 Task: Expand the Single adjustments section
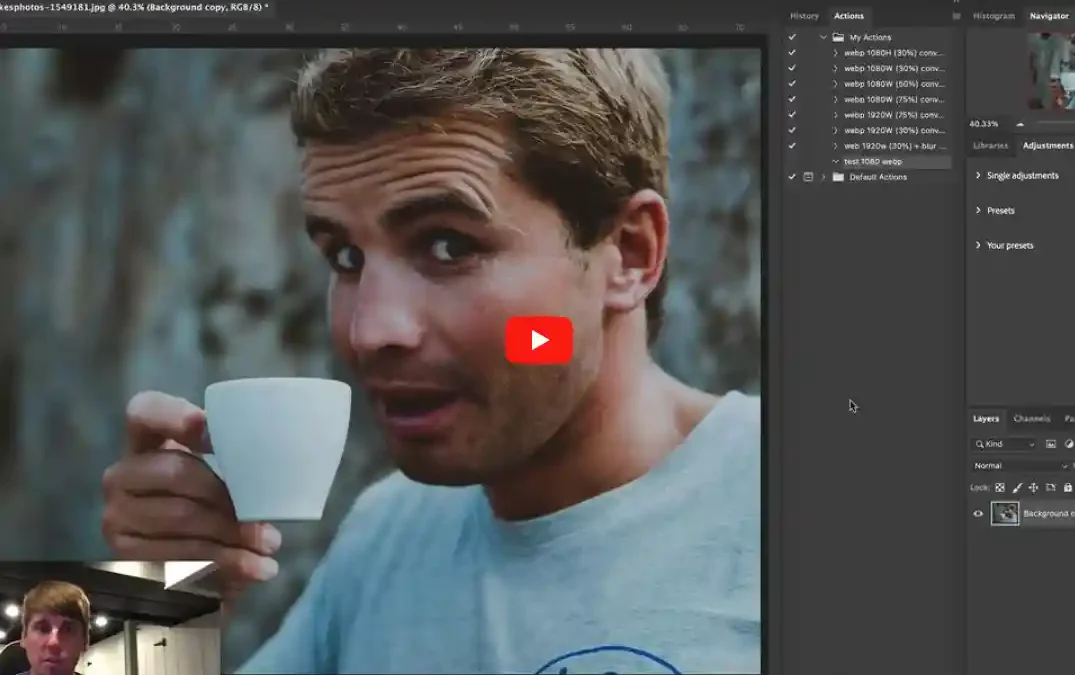click(978, 175)
